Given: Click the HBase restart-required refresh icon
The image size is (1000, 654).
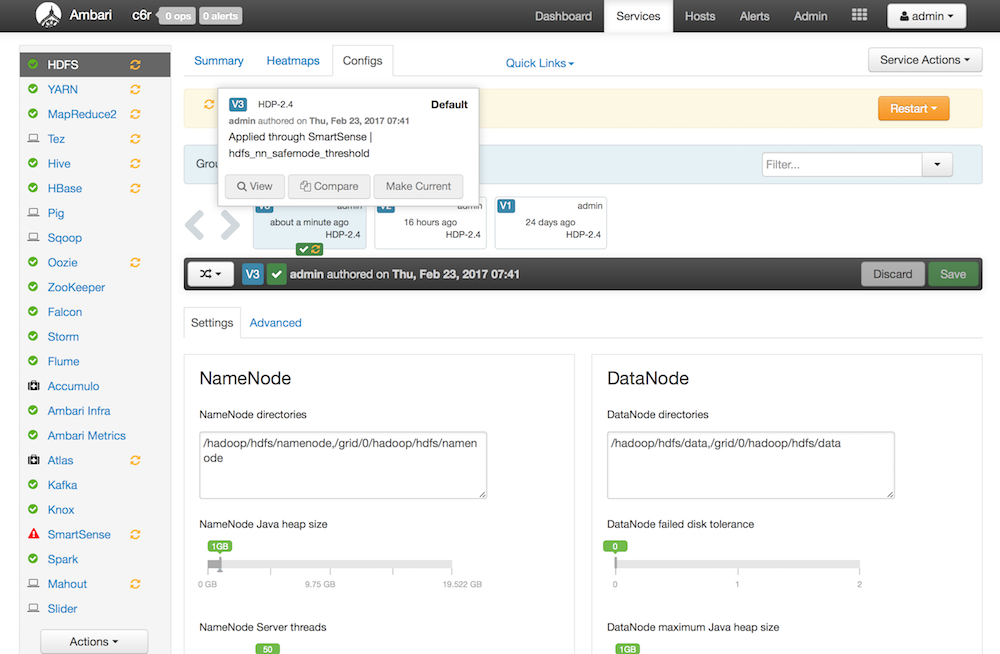Looking at the screenshot, I should [x=135, y=188].
